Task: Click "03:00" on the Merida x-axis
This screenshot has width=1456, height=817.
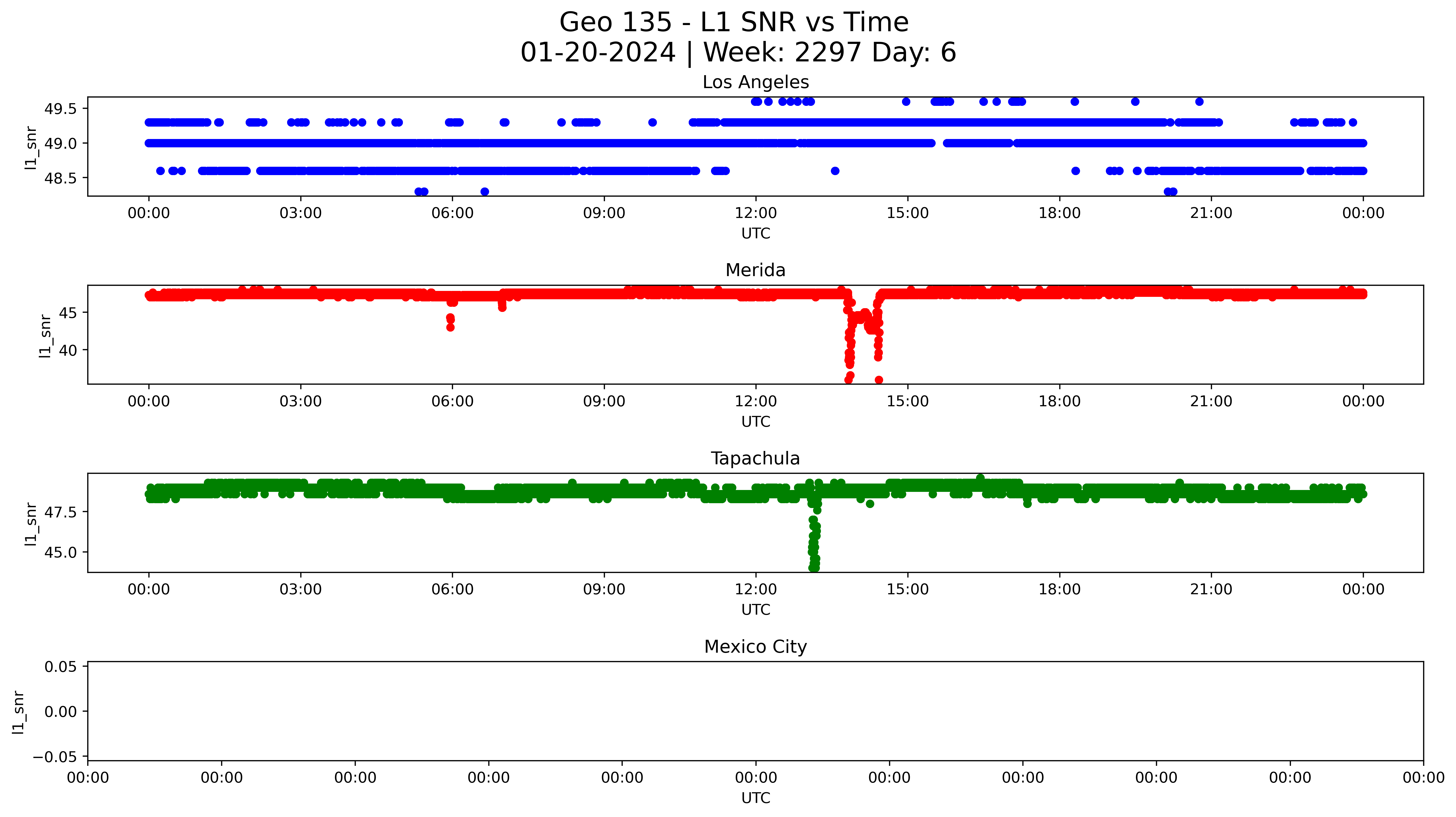Action: click(301, 401)
